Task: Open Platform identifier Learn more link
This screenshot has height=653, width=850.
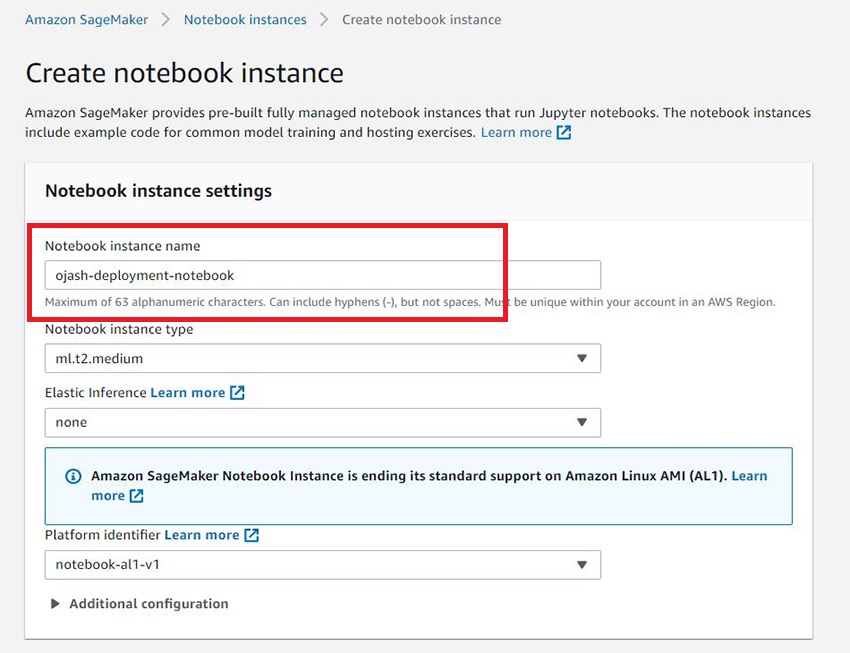Action: pyautogui.click(x=202, y=535)
